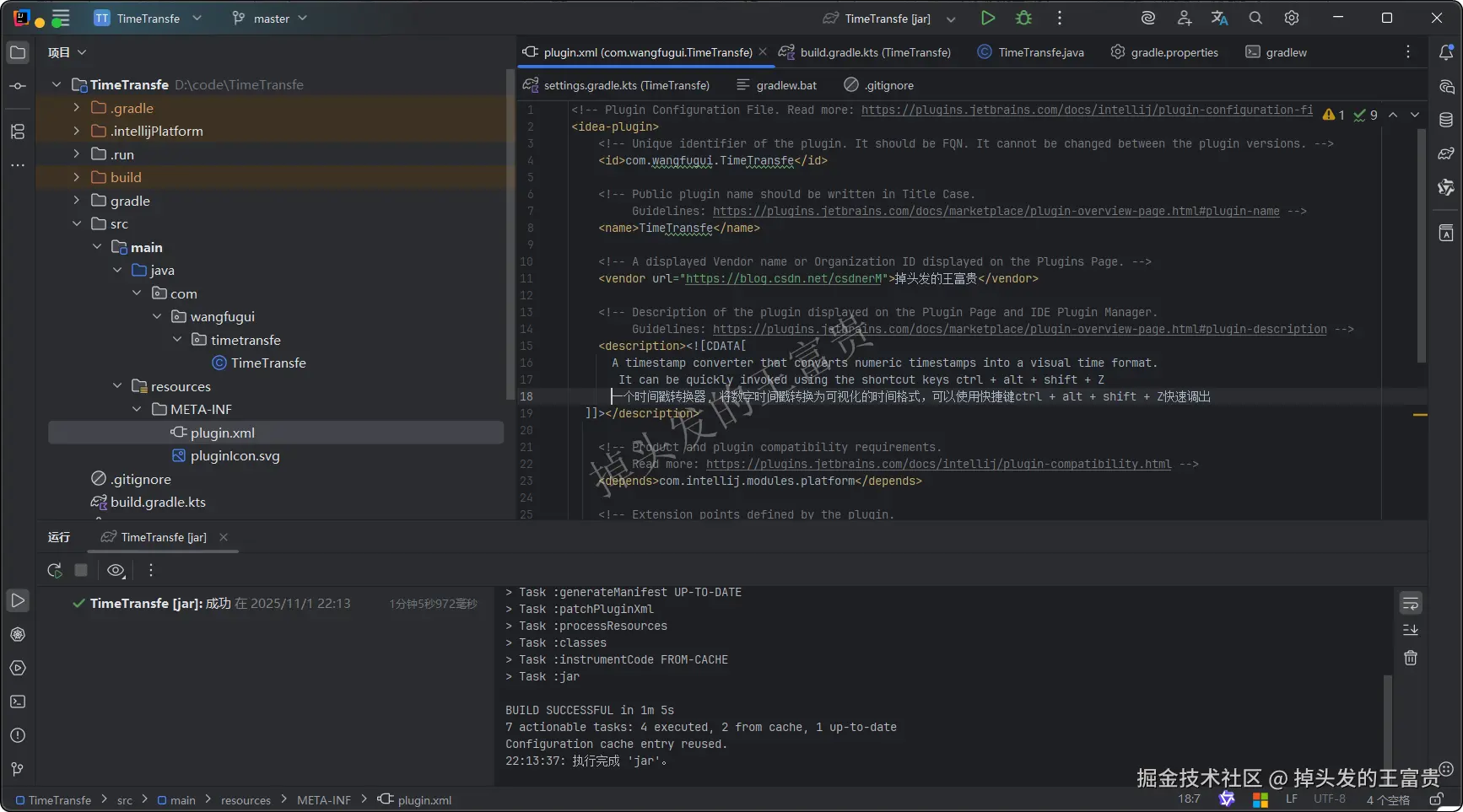
Task: Open the Notifications bell panel
Action: coord(1445,52)
